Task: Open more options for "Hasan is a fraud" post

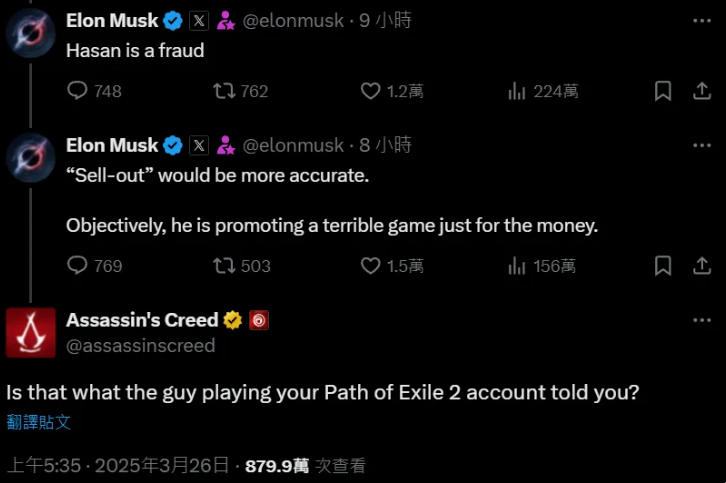Action: 701,21
